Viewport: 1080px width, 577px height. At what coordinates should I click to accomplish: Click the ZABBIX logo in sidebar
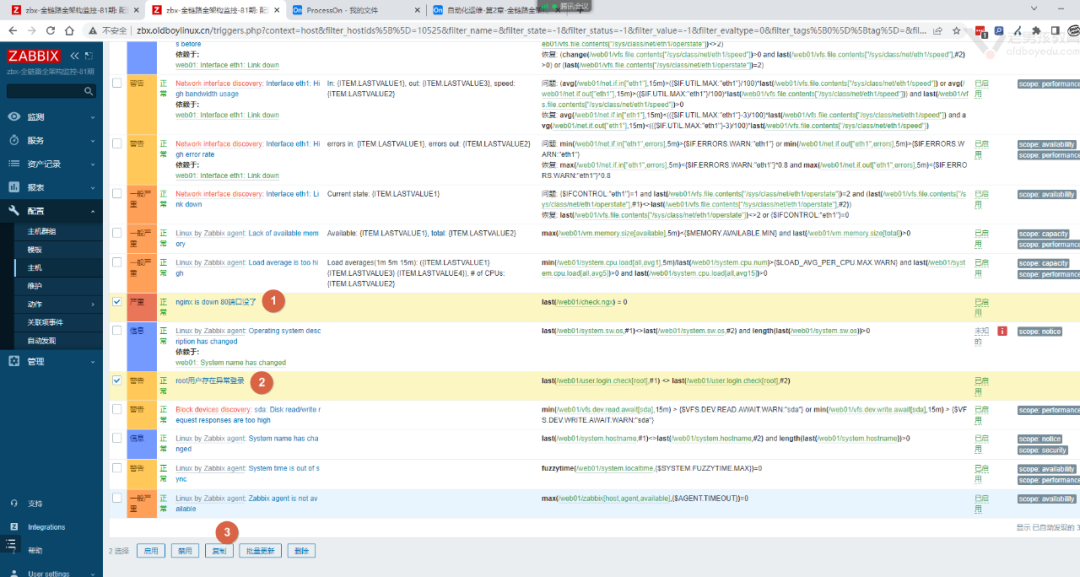point(33,56)
